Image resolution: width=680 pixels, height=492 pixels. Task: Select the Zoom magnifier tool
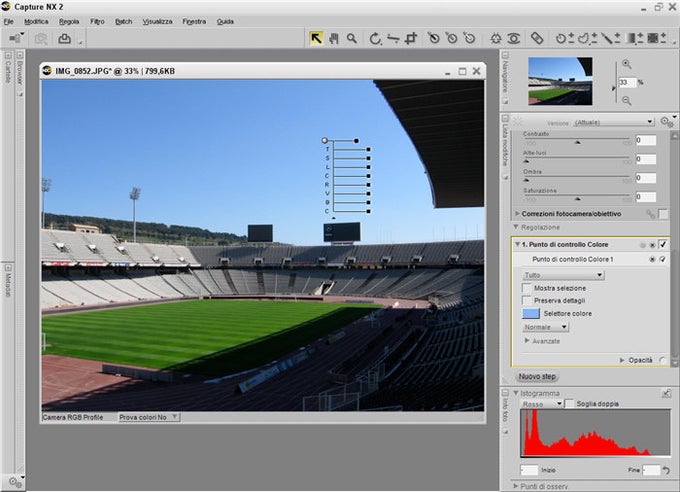352,39
